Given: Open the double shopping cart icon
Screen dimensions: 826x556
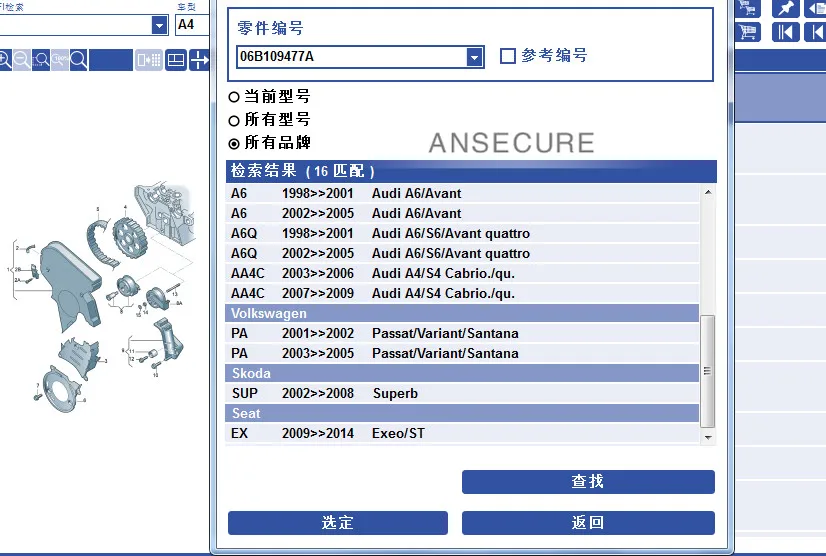Looking at the screenshot, I should 747,7.
